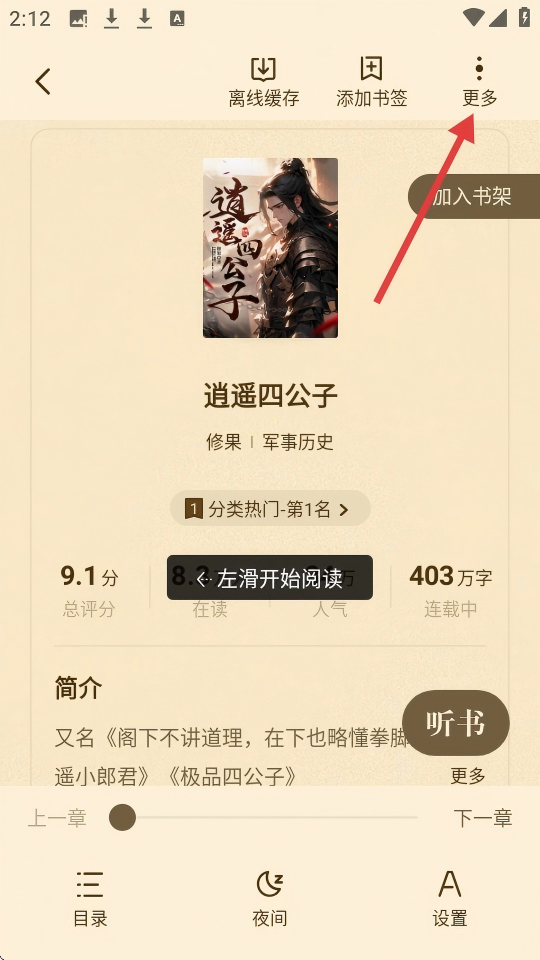Click the chapter progress slider handle
Viewport: 540px width, 960px height.
click(x=122, y=817)
